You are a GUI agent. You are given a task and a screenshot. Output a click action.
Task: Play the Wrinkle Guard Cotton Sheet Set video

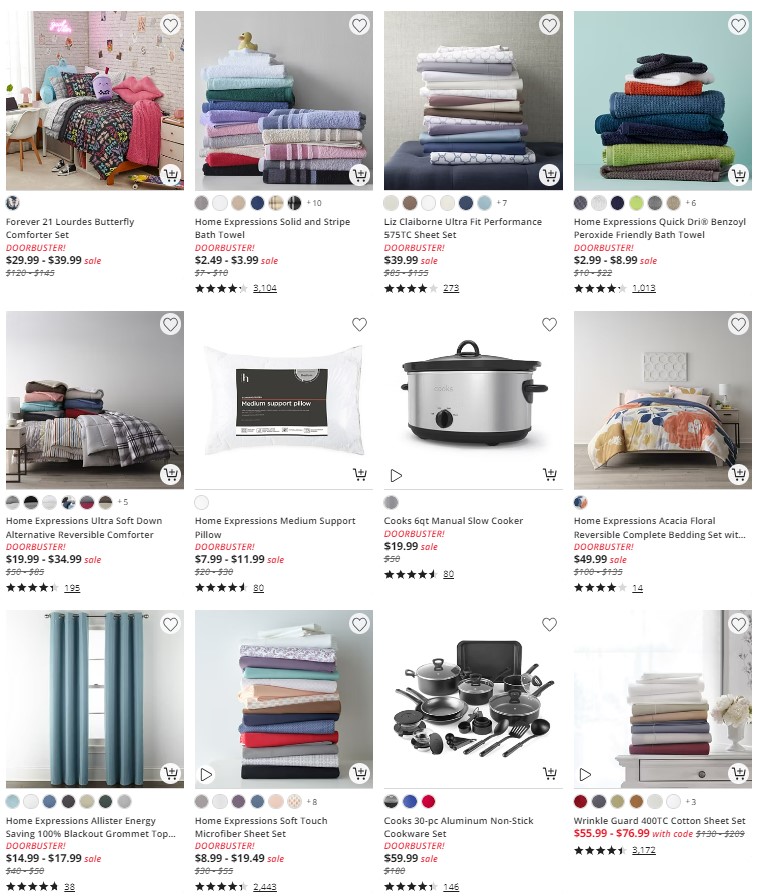(585, 775)
